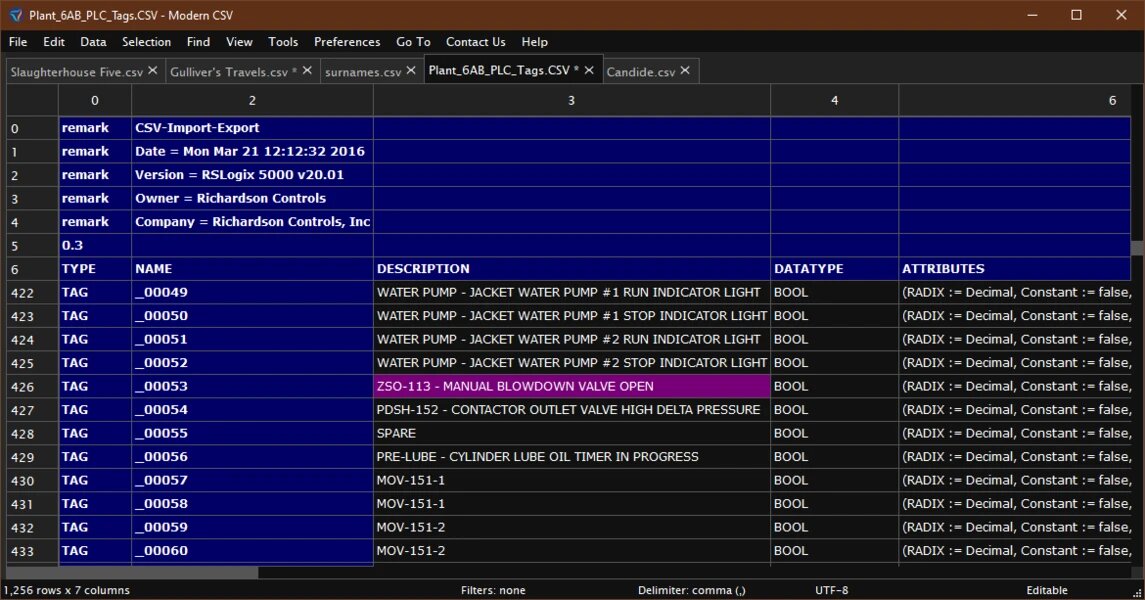Select column header 3
This screenshot has width=1145, height=600.
pyautogui.click(x=571, y=101)
